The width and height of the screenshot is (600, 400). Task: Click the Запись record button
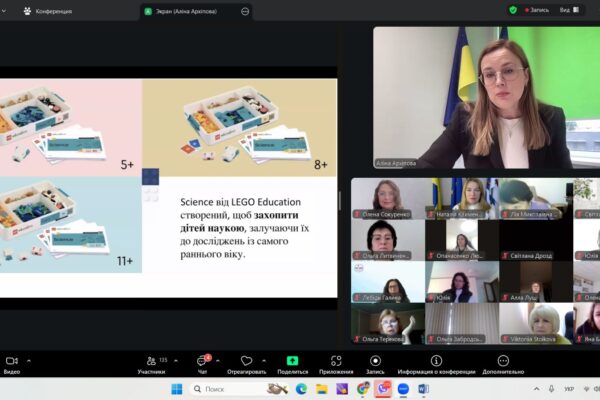tap(375, 360)
